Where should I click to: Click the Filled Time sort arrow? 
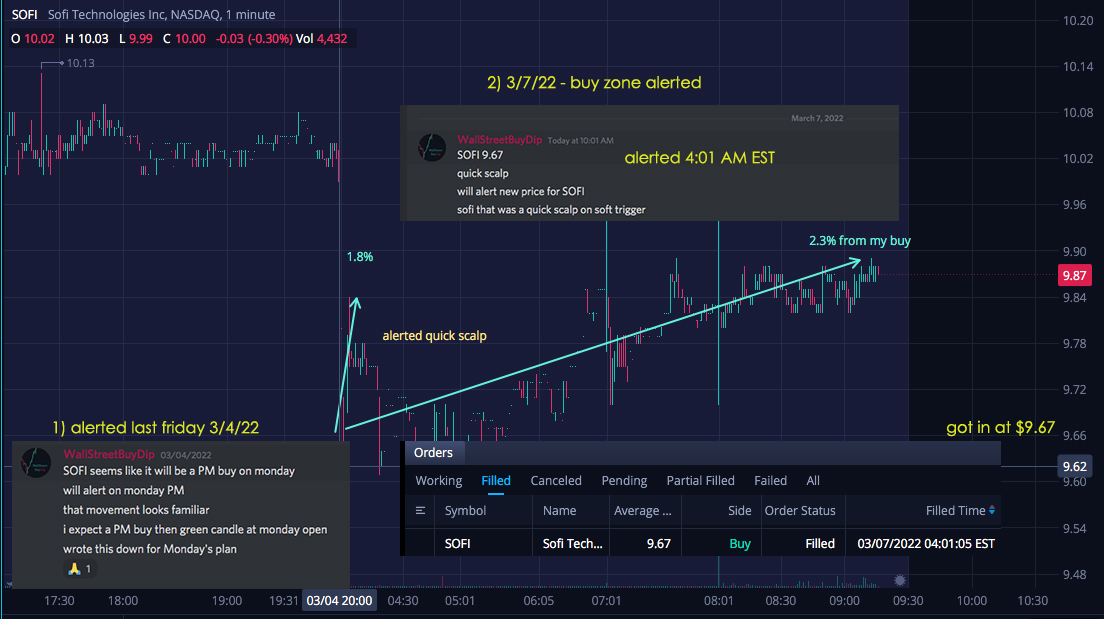(992, 511)
